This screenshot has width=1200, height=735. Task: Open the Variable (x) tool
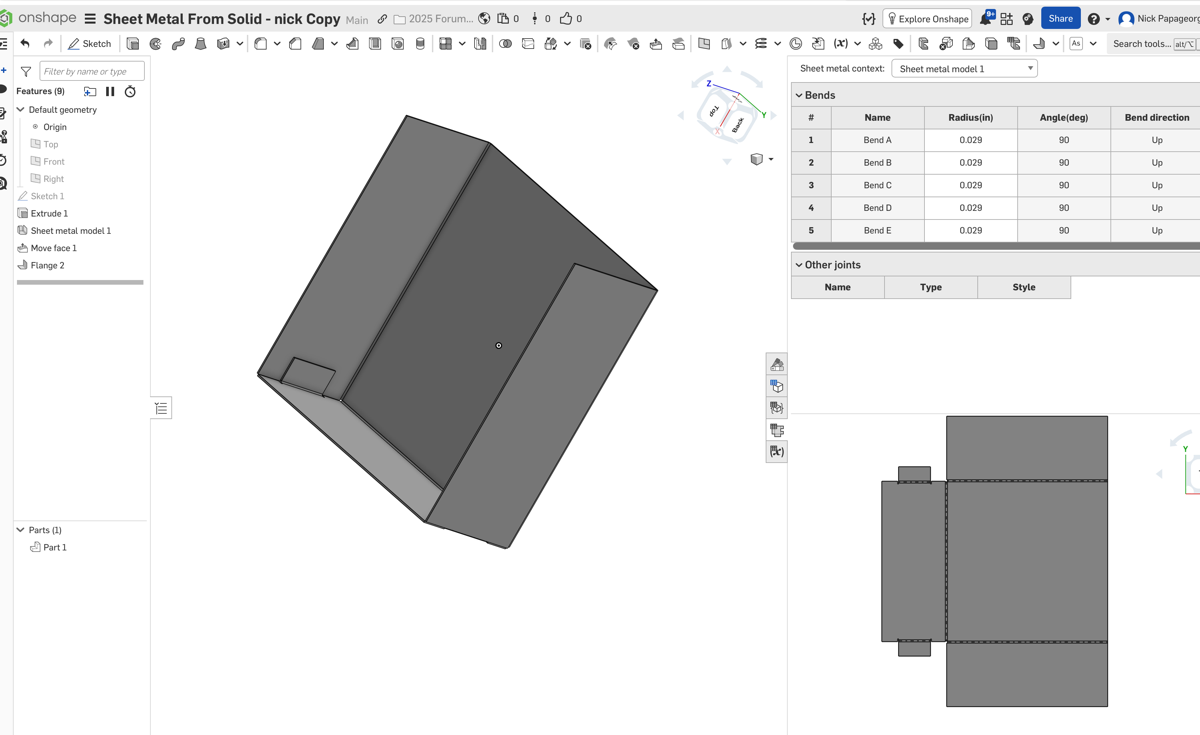tap(841, 44)
